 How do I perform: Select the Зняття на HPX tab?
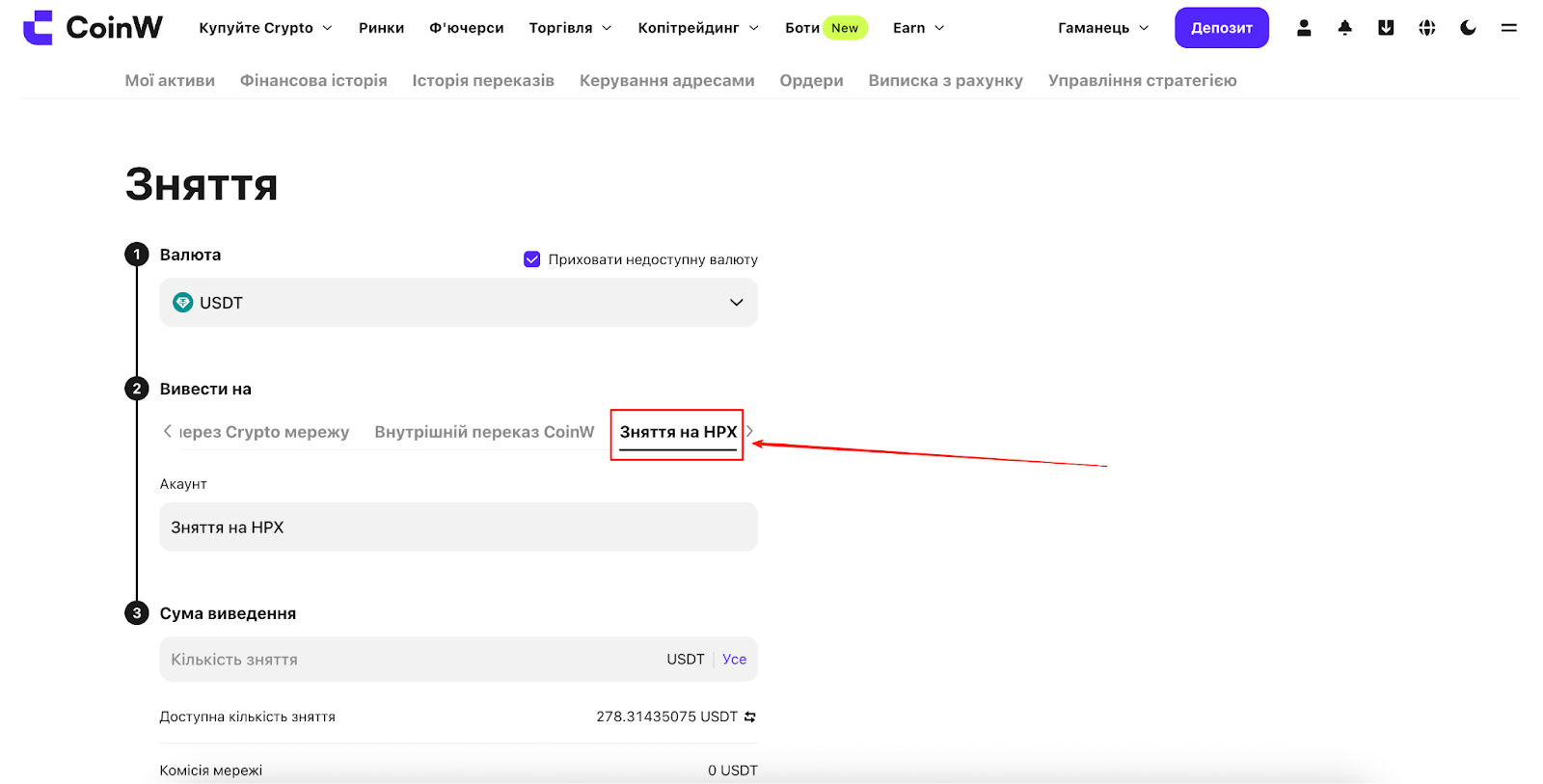[678, 432]
